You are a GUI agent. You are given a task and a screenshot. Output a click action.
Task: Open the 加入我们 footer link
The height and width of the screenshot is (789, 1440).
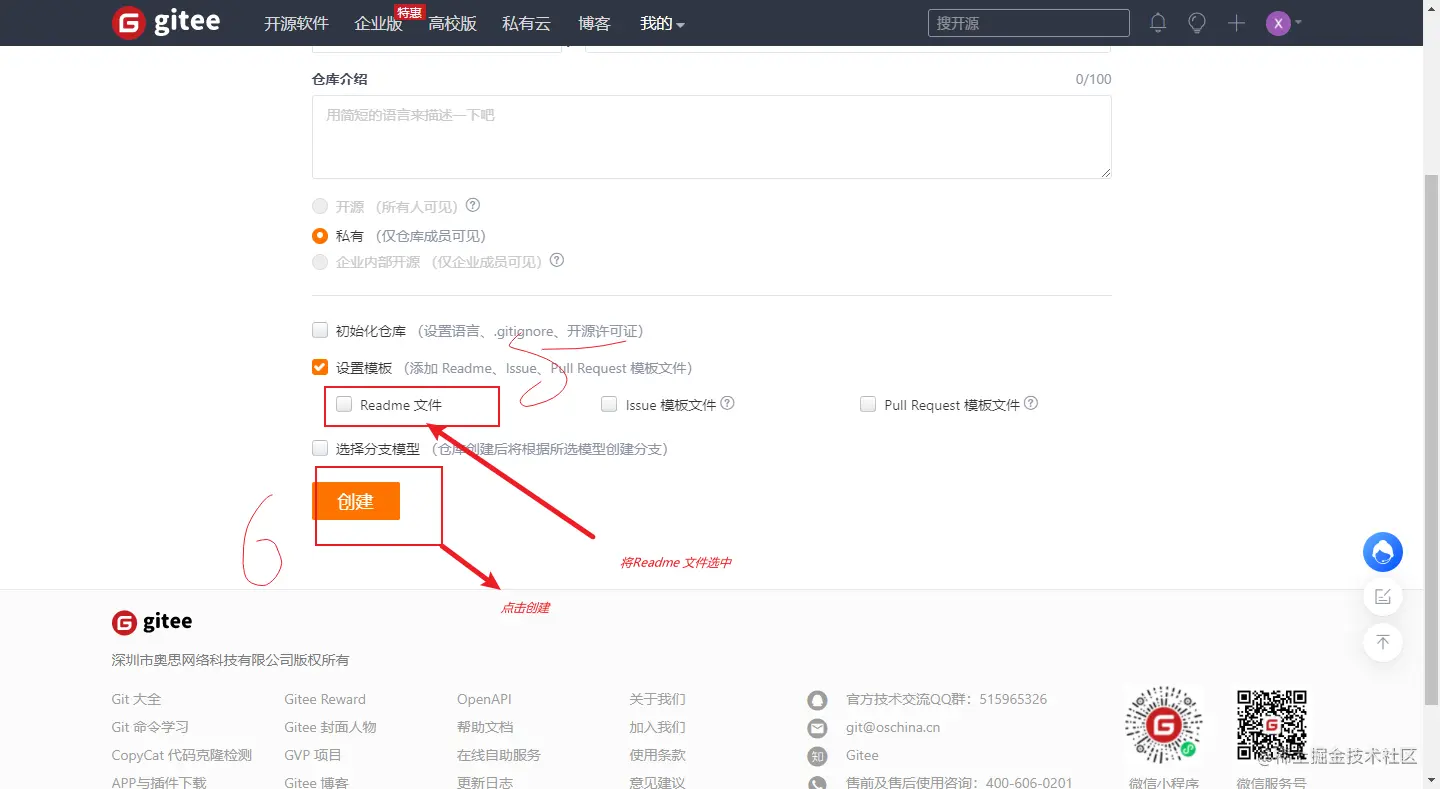(x=657, y=727)
